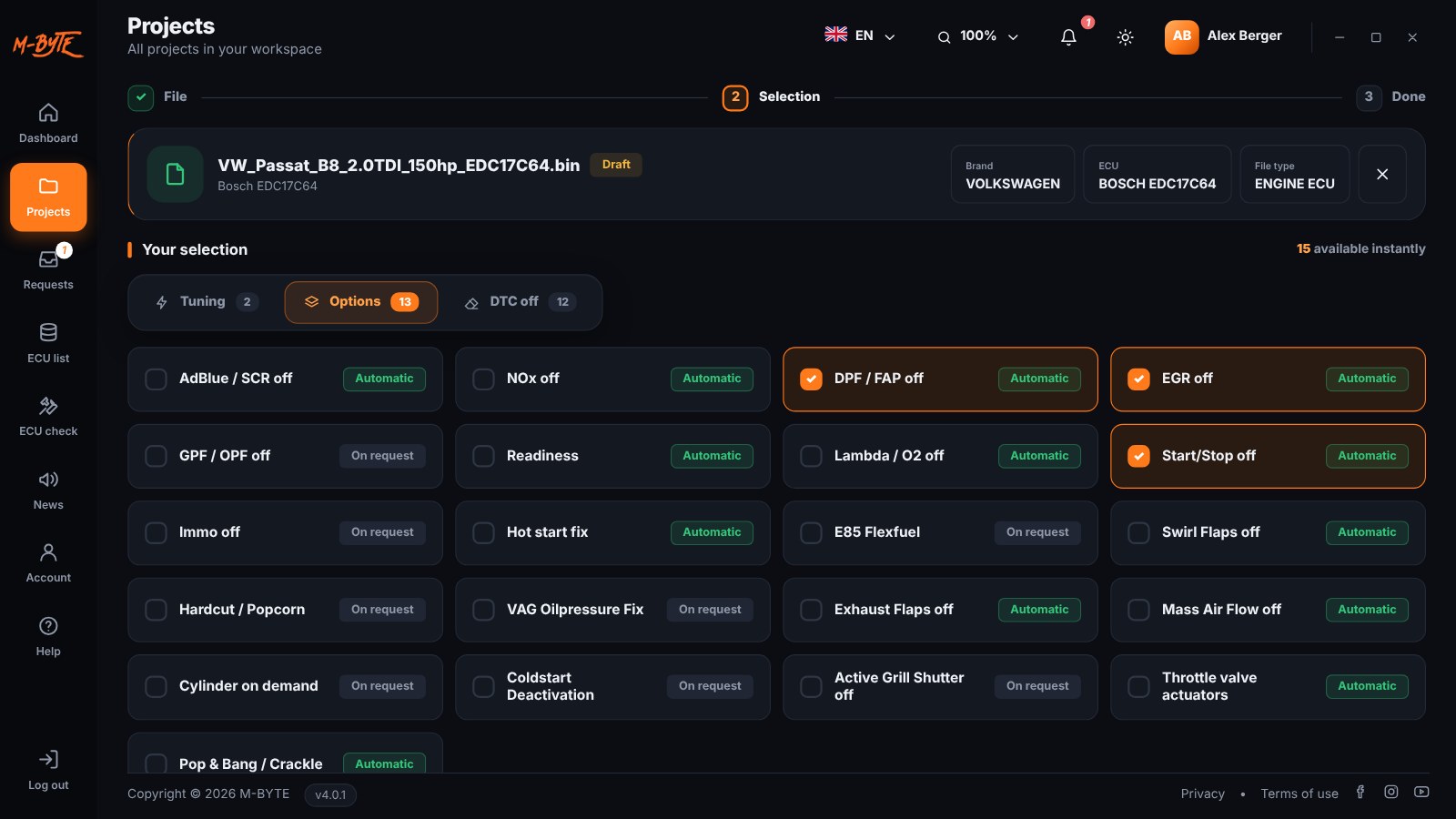Click the Log out icon
The height and width of the screenshot is (819, 1456).
click(48, 760)
